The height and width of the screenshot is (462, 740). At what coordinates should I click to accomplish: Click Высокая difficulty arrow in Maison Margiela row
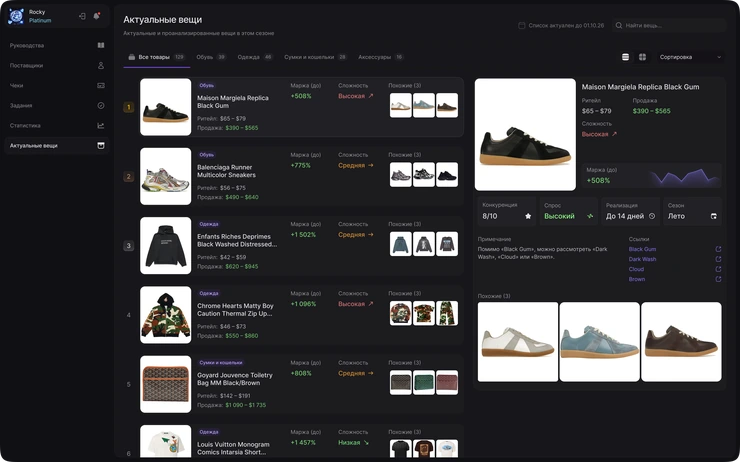(x=370, y=96)
